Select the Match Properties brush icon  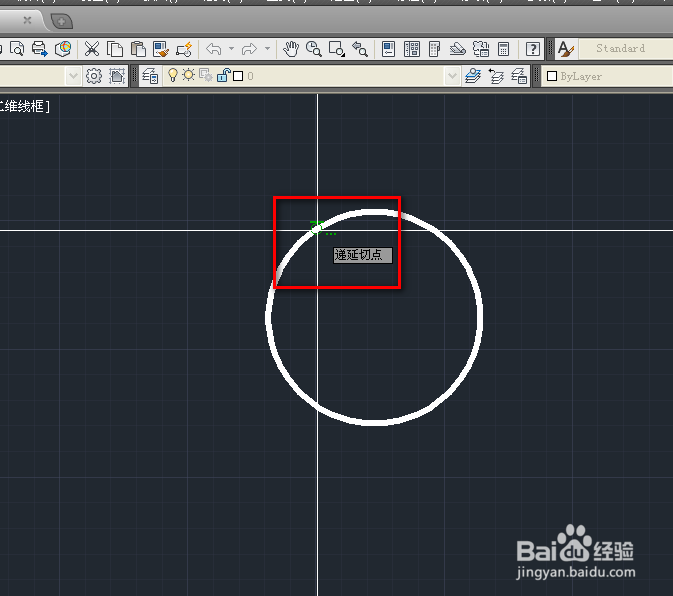click(x=161, y=48)
